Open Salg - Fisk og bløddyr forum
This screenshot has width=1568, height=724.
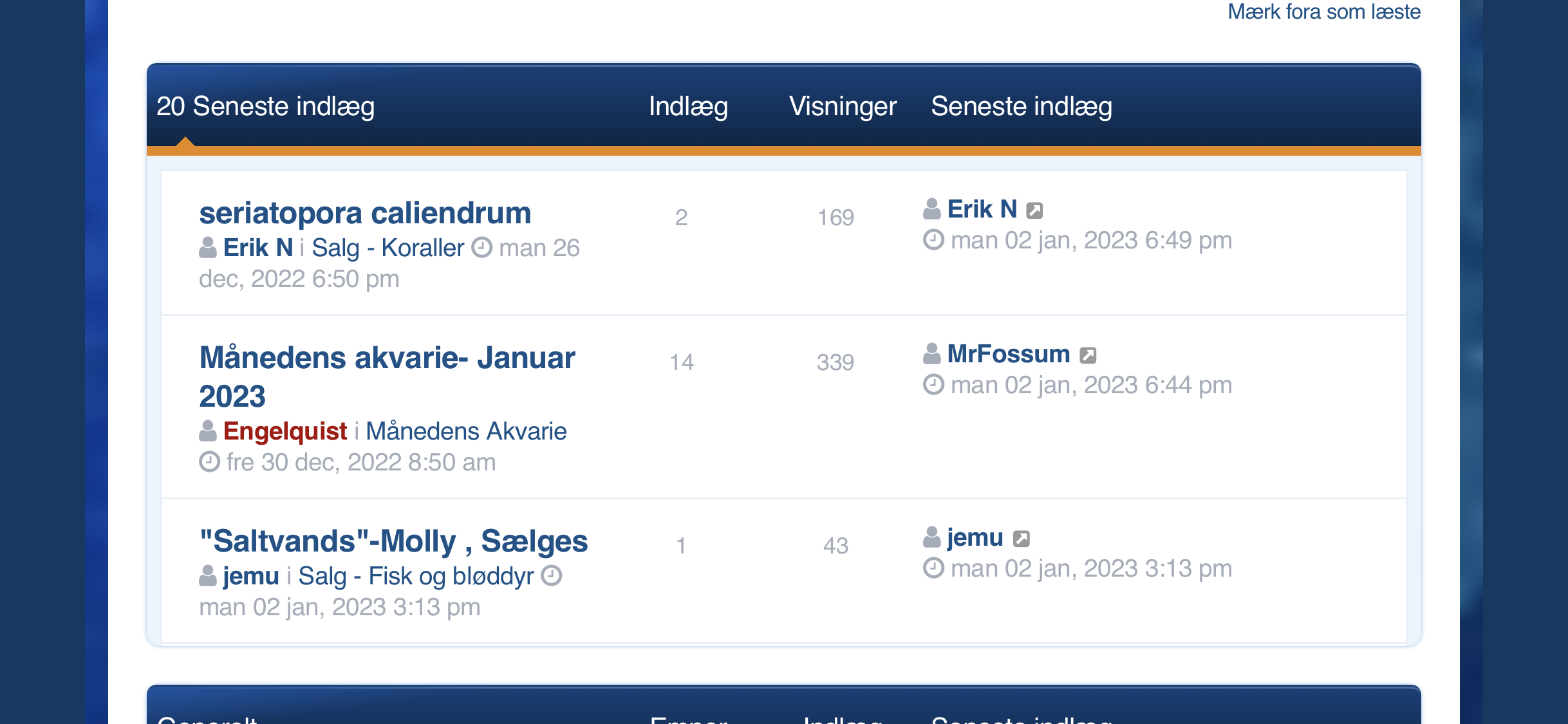(x=415, y=576)
